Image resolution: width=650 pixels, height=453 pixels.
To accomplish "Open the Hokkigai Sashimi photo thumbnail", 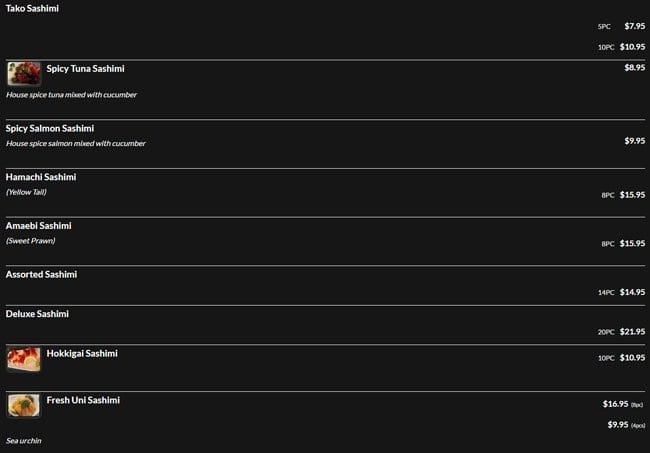I will coord(24,359).
